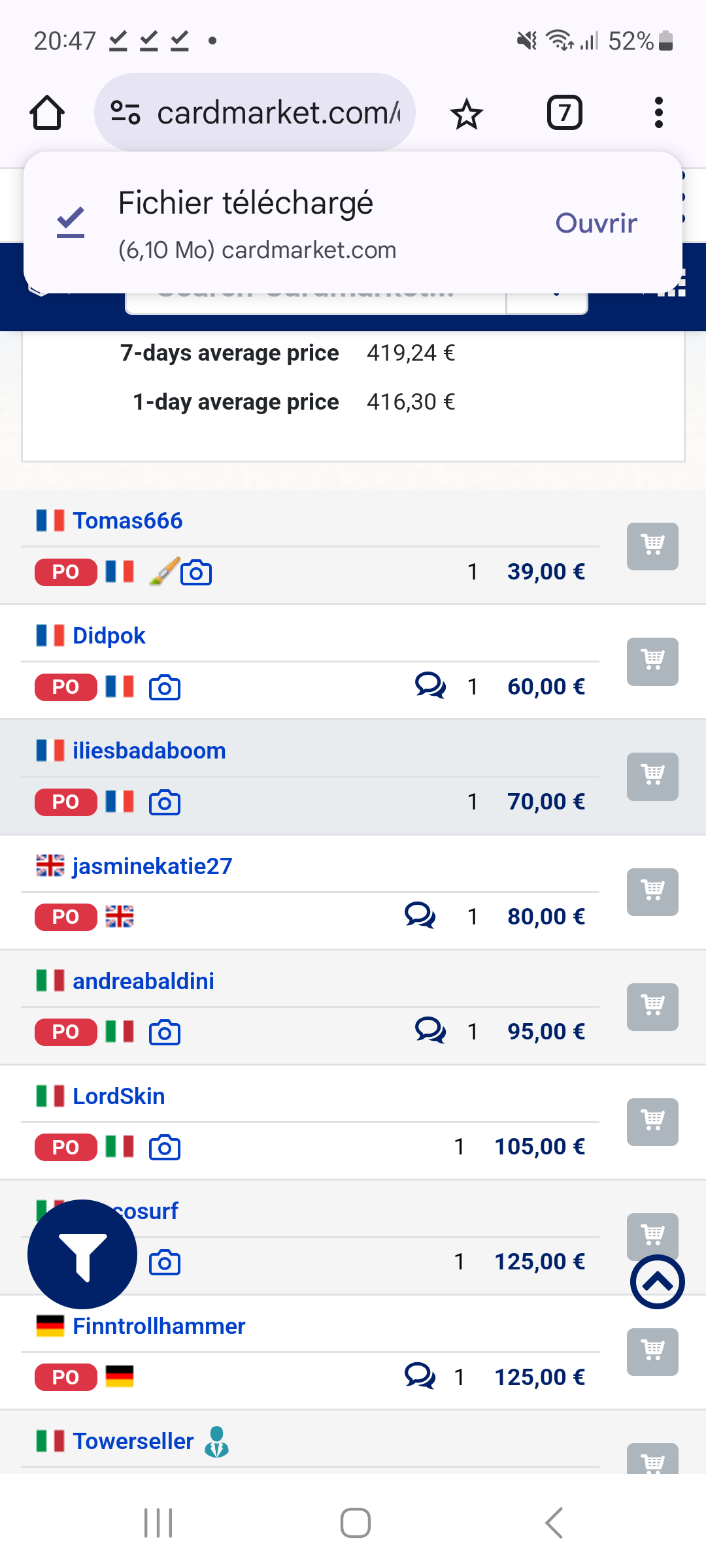Open seller profile LordSkin
This screenshot has height=1568, width=706.
tap(118, 1096)
